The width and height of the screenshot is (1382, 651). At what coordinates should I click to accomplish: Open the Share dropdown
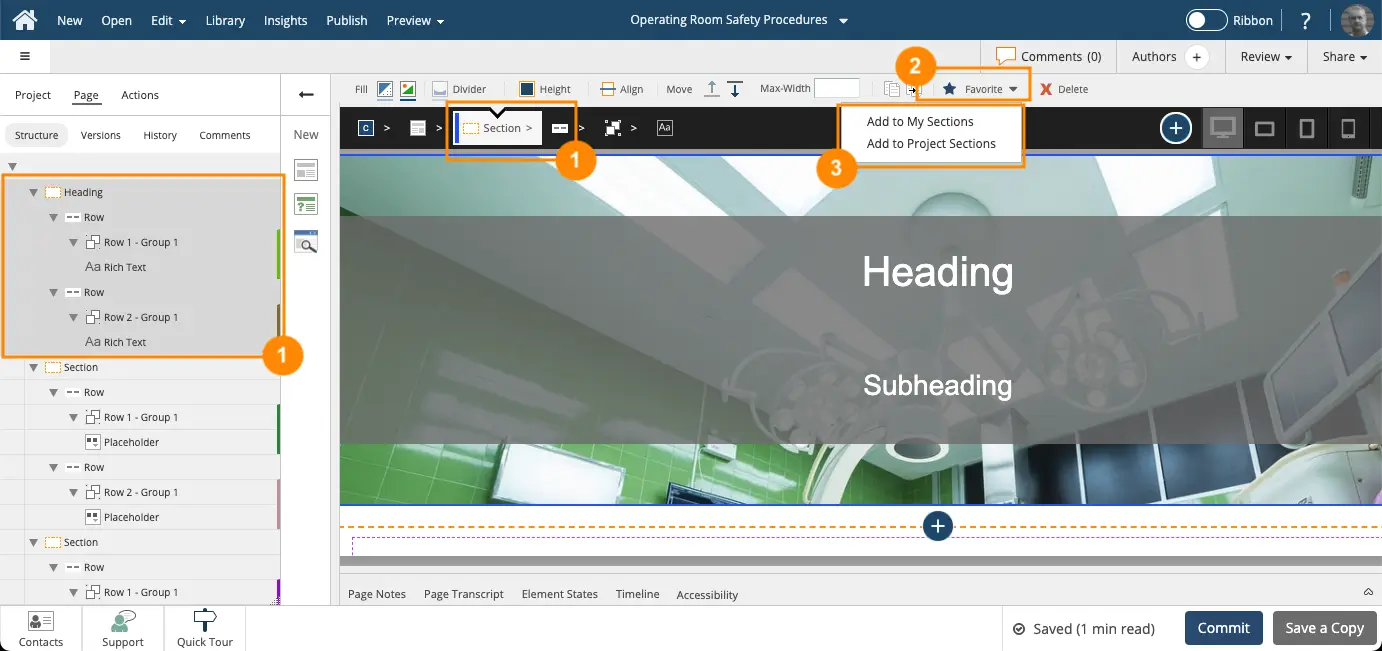point(1345,57)
